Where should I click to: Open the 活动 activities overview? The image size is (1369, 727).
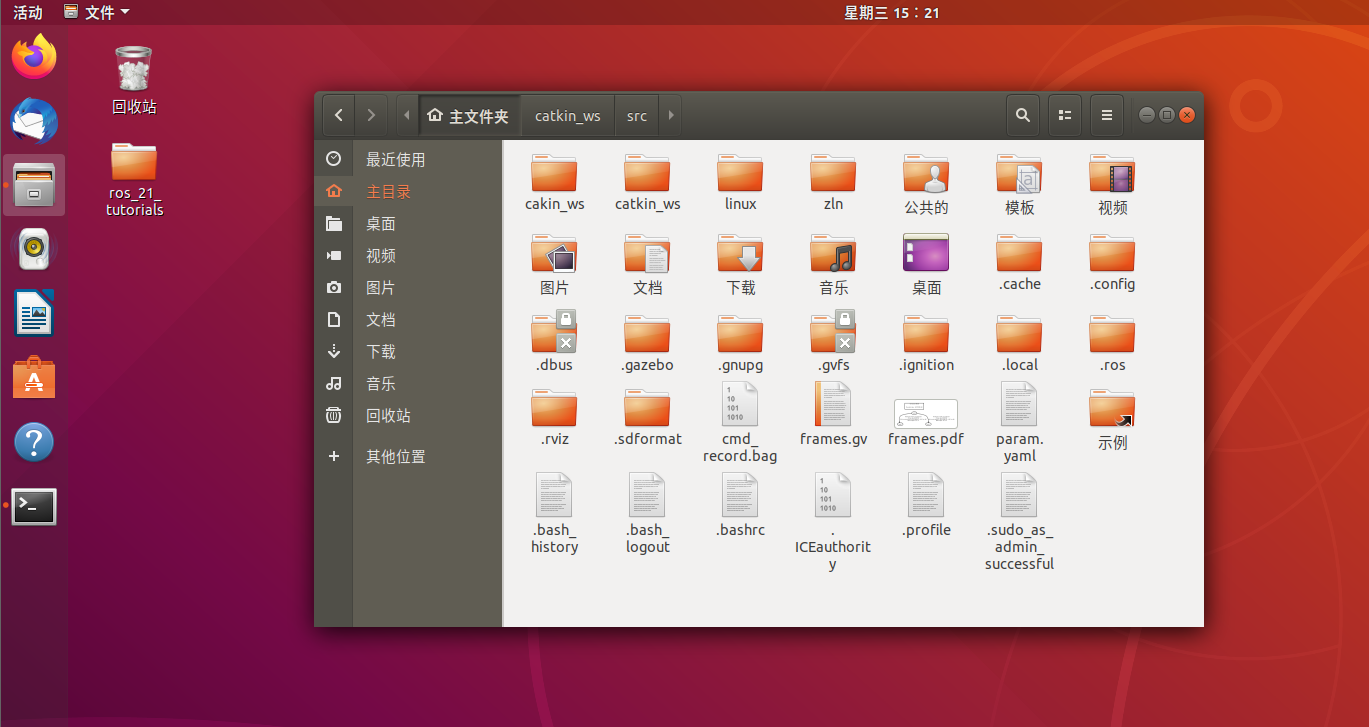pos(28,13)
